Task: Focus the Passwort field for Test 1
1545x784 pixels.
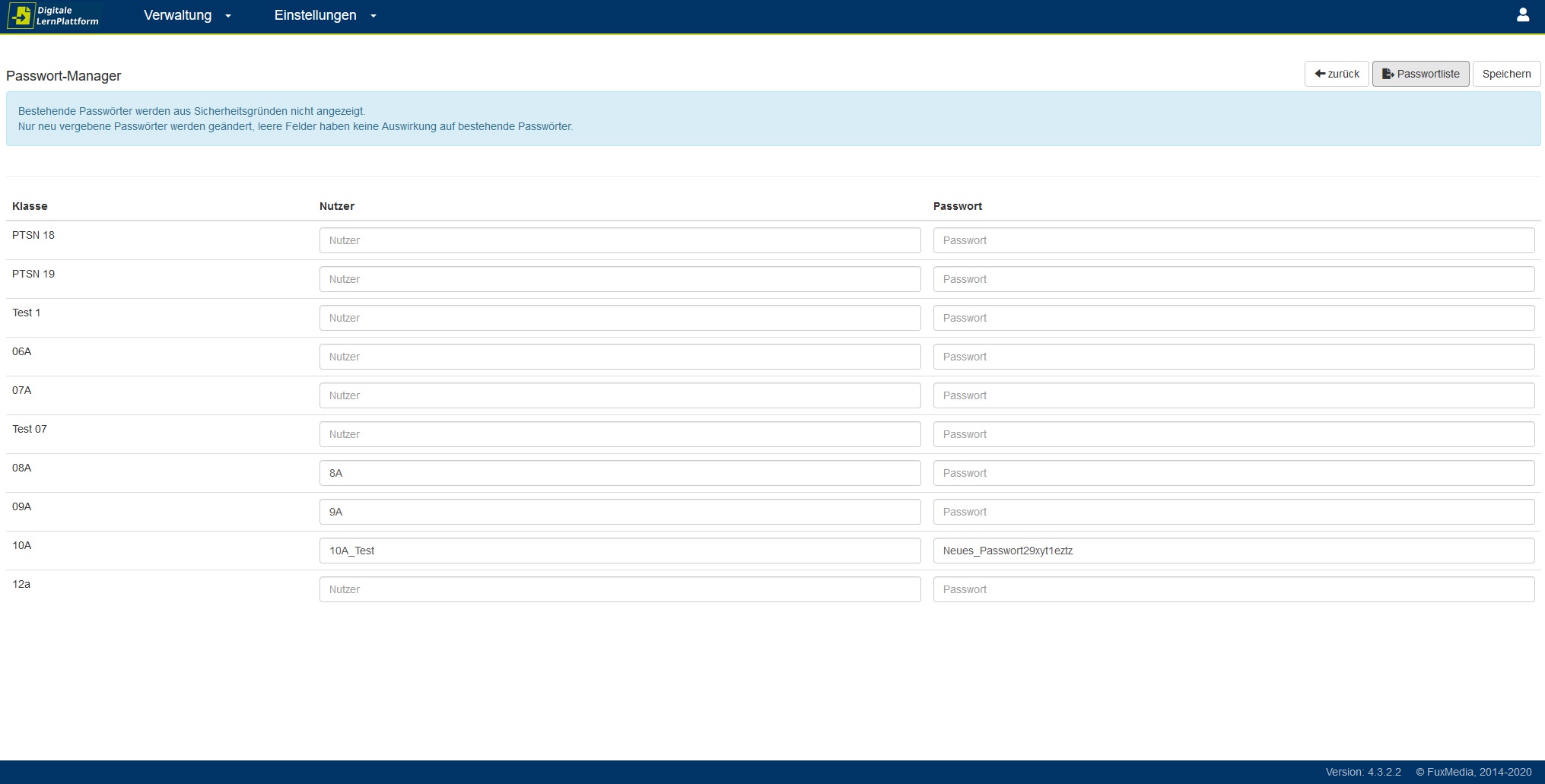Action: click(x=1234, y=318)
